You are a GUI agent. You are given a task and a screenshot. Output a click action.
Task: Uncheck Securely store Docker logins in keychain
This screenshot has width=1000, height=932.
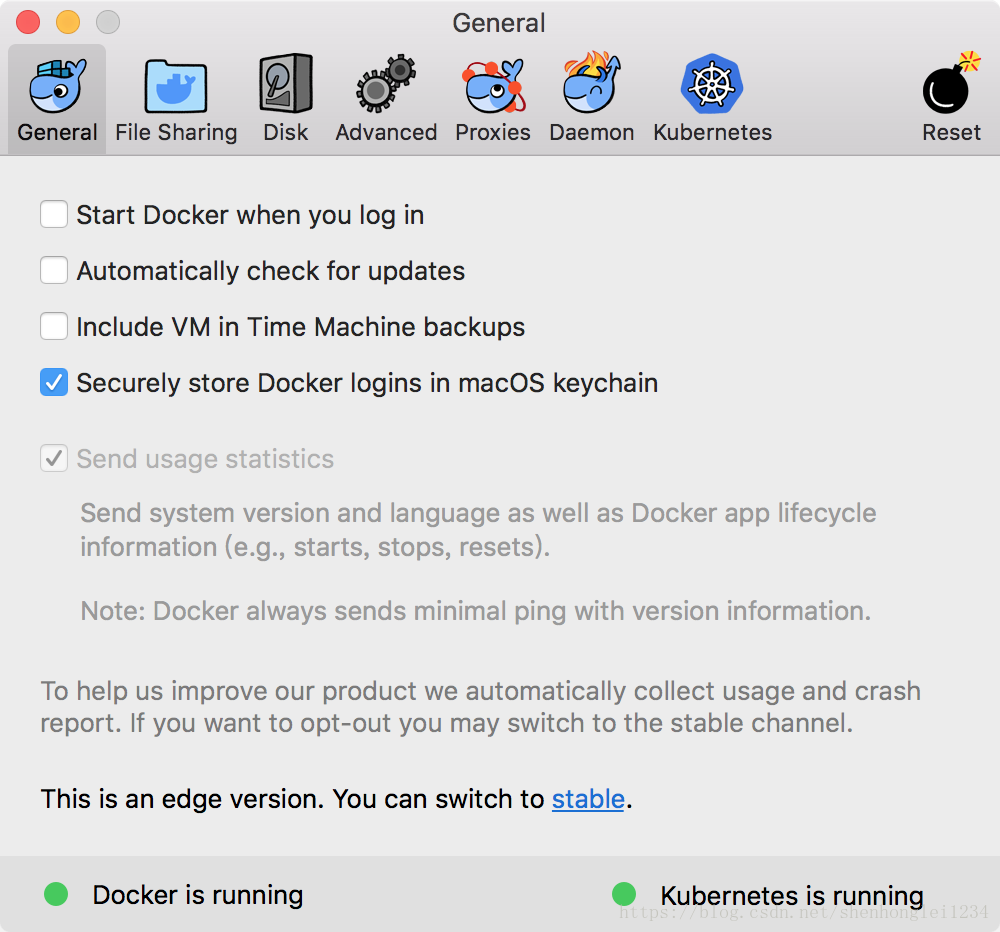54,383
